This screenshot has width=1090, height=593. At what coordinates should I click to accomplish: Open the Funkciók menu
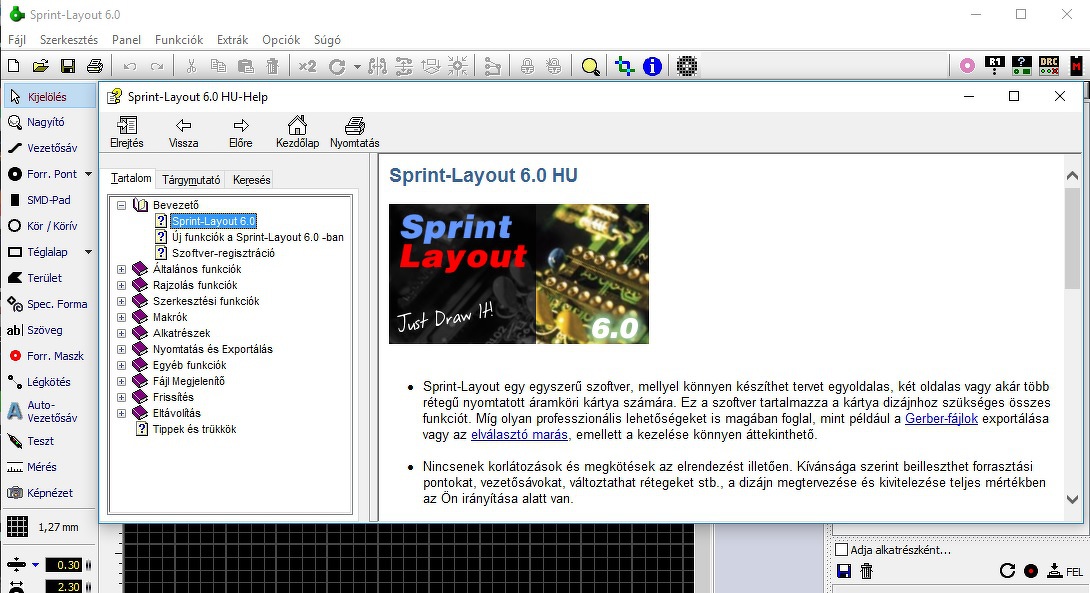coord(179,40)
